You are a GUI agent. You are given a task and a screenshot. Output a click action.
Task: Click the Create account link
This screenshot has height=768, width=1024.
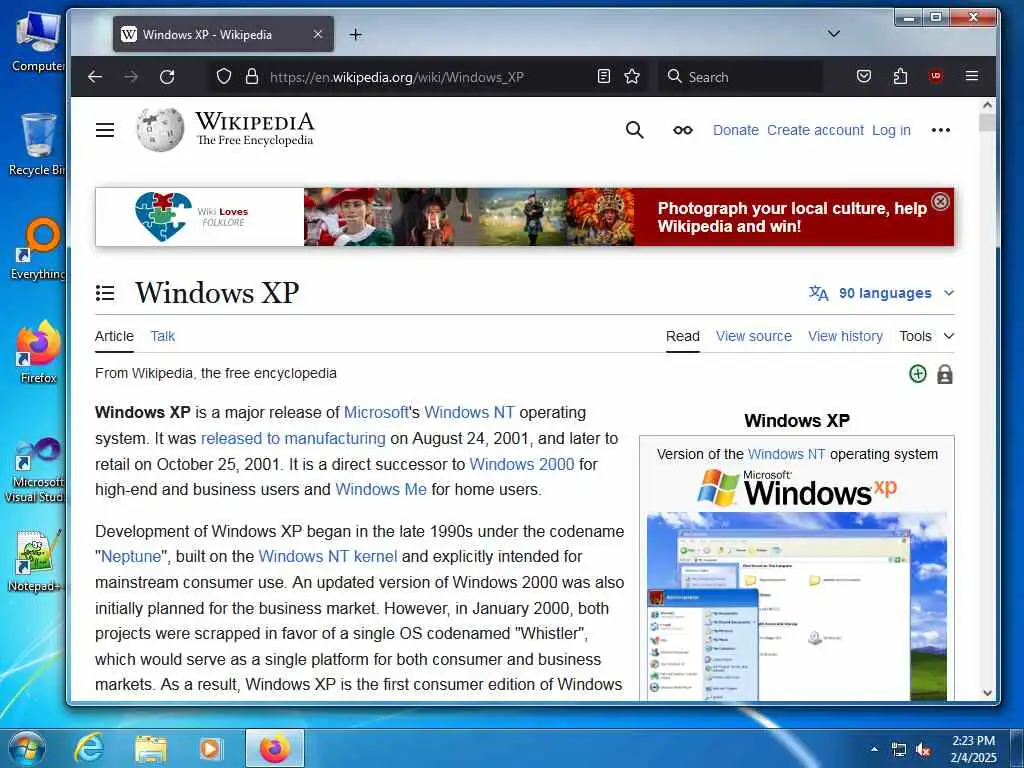point(815,130)
